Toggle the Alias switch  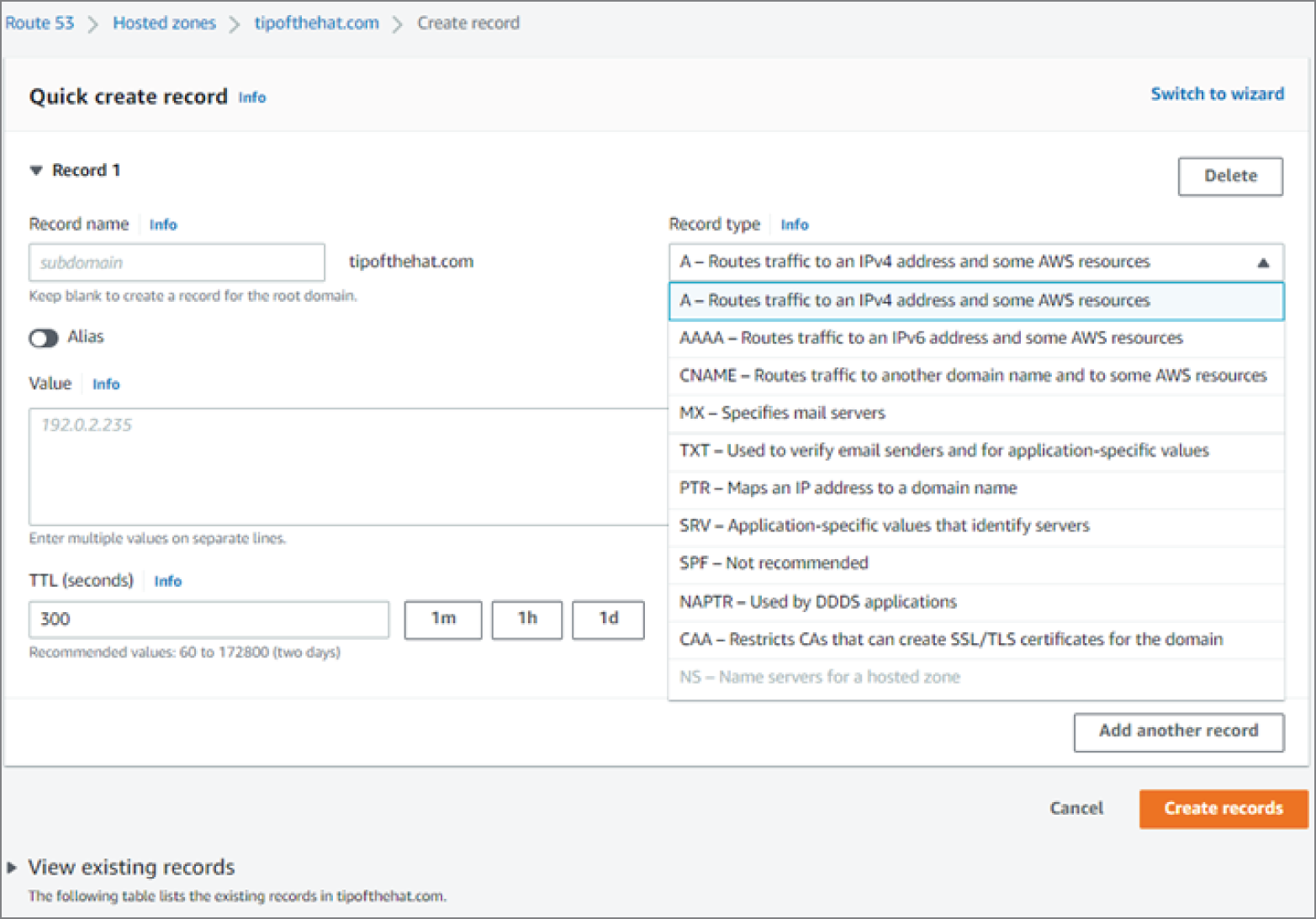(x=43, y=338)
